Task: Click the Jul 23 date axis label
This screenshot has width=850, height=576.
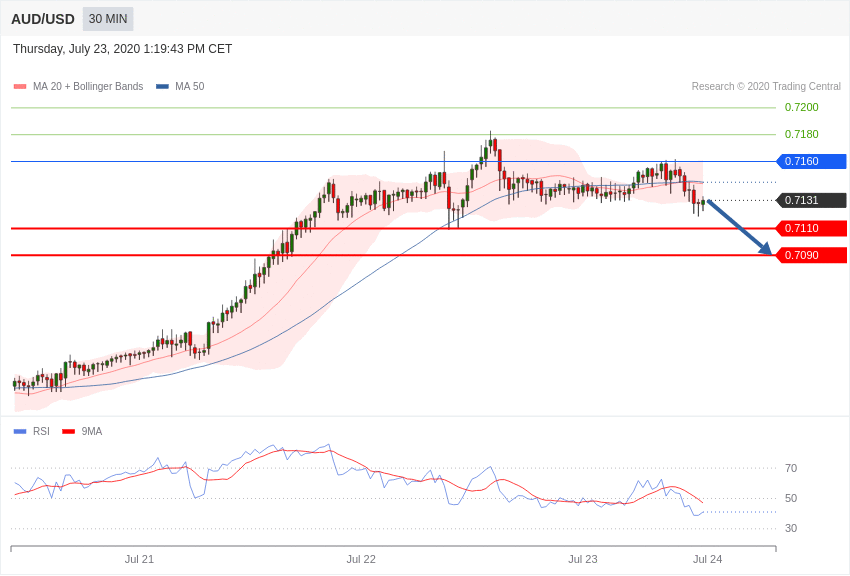Action: 583,559
